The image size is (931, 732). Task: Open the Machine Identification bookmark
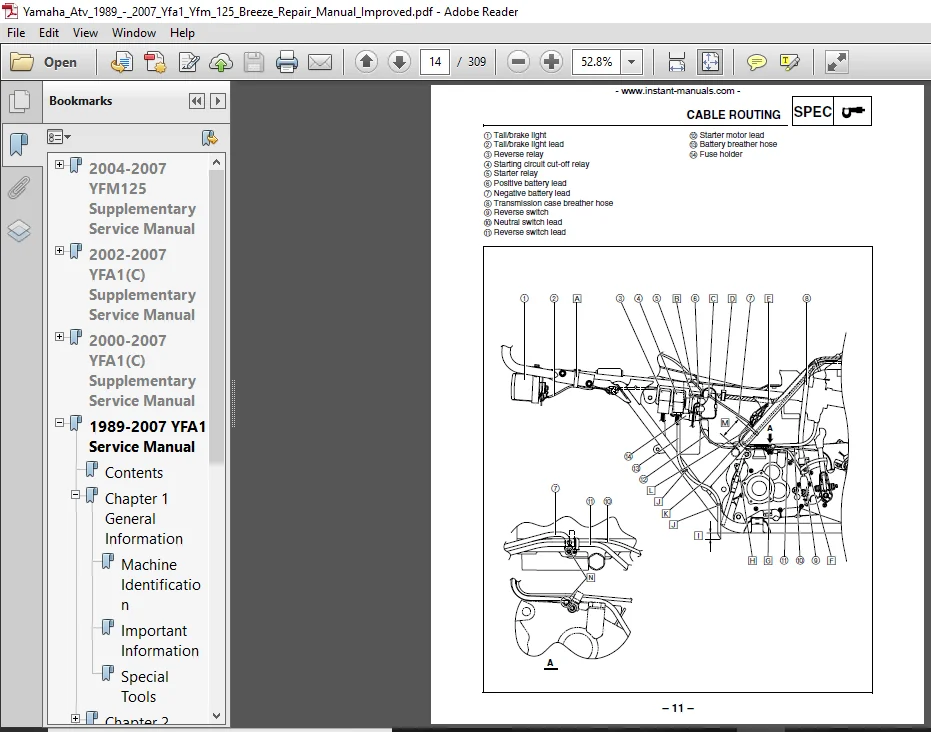point(160,584)
